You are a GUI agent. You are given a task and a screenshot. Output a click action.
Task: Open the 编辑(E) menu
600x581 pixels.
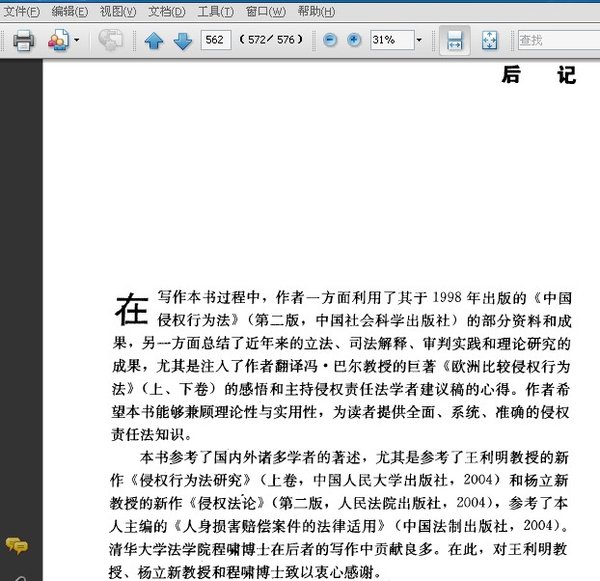70,12
